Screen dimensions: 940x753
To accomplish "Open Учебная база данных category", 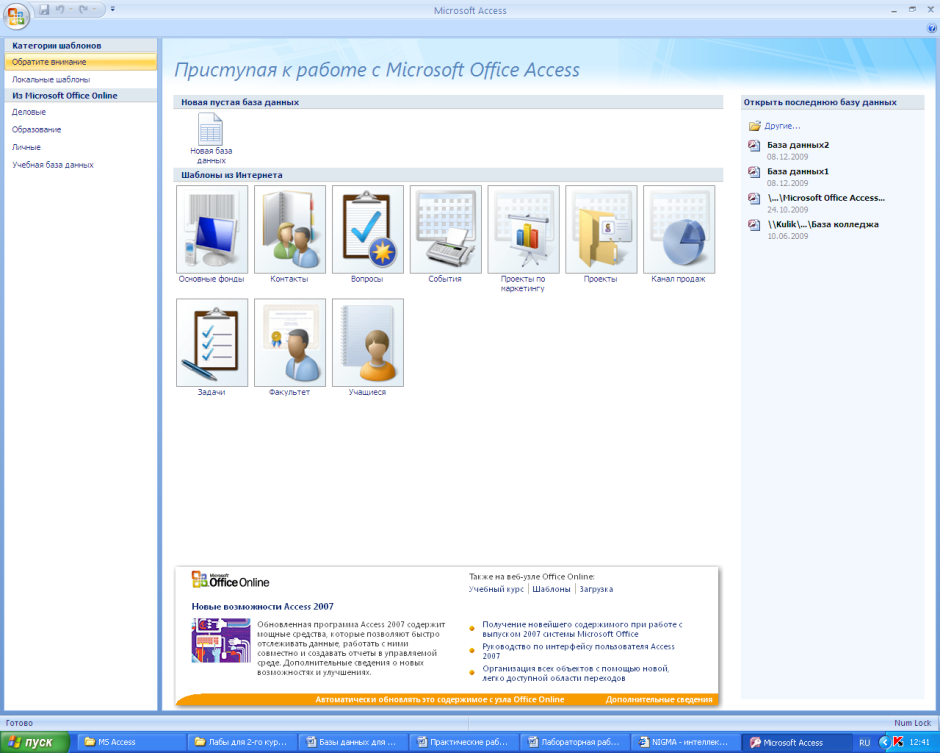I will [80, 165].
